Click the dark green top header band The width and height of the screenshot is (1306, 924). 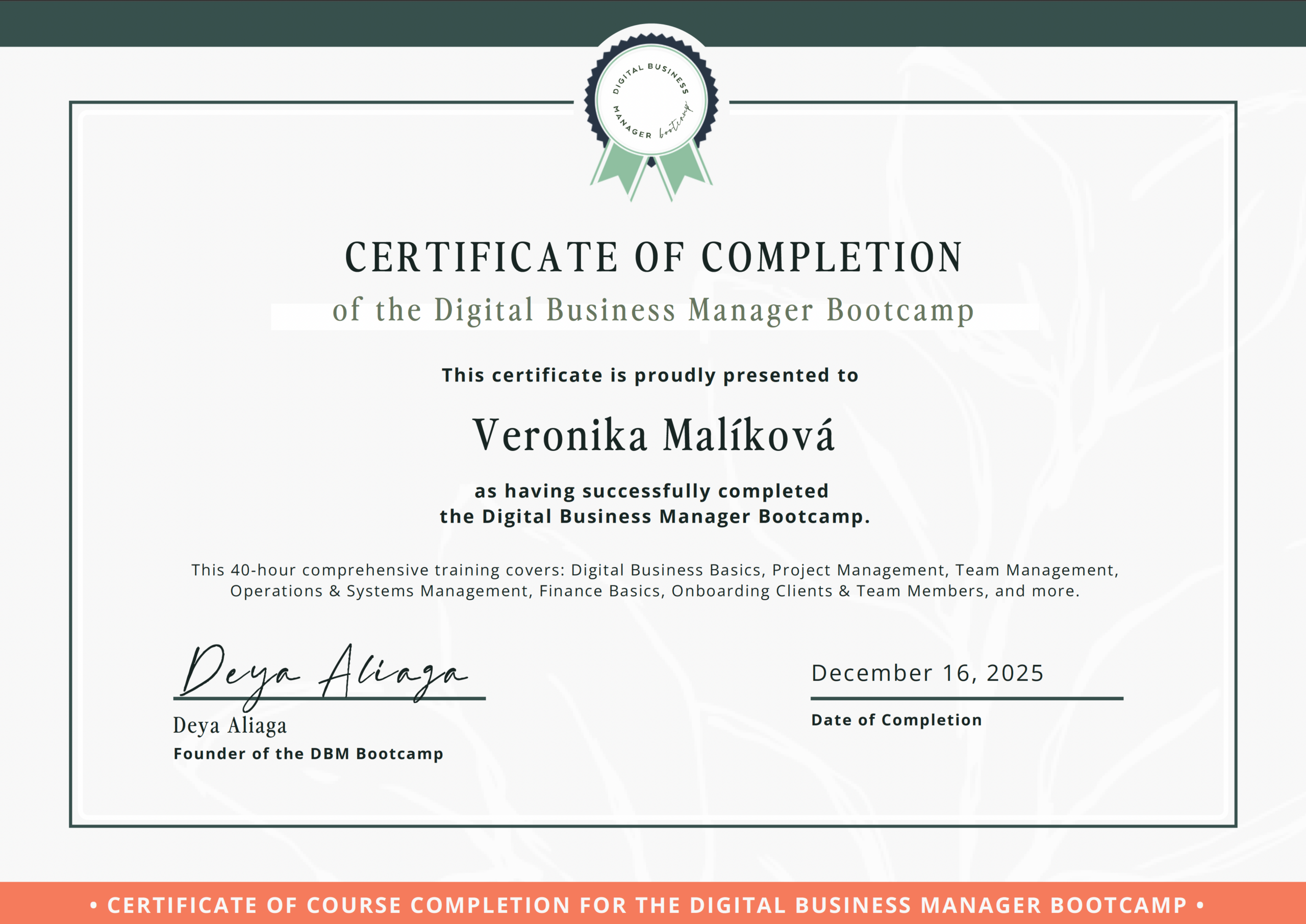285,23
